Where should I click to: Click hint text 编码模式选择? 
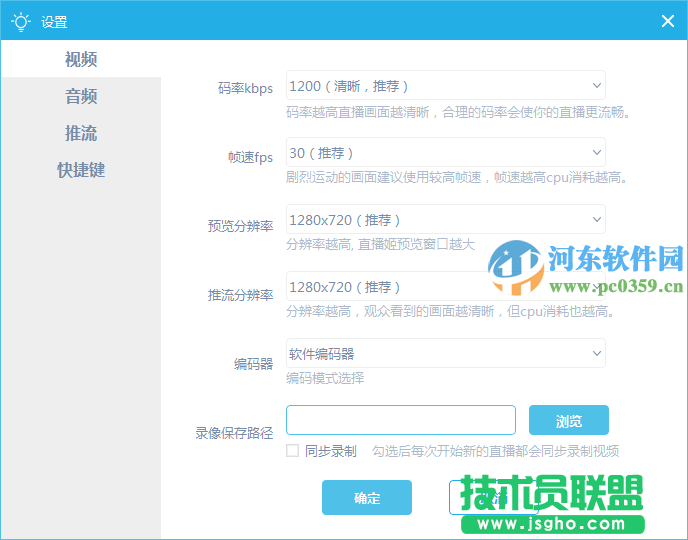click(325, 378)
